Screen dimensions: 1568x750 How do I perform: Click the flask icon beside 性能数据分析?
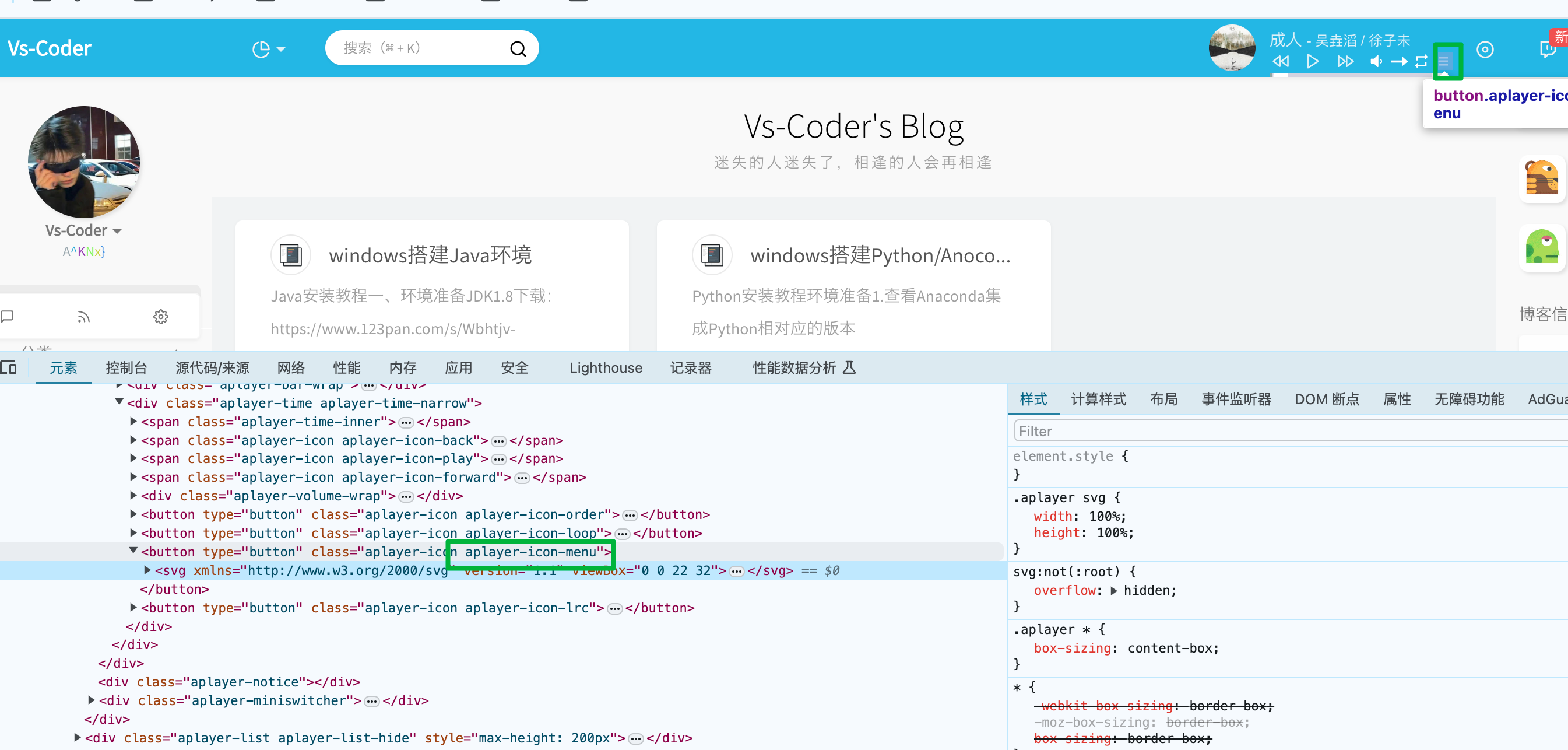click(849, 367)
